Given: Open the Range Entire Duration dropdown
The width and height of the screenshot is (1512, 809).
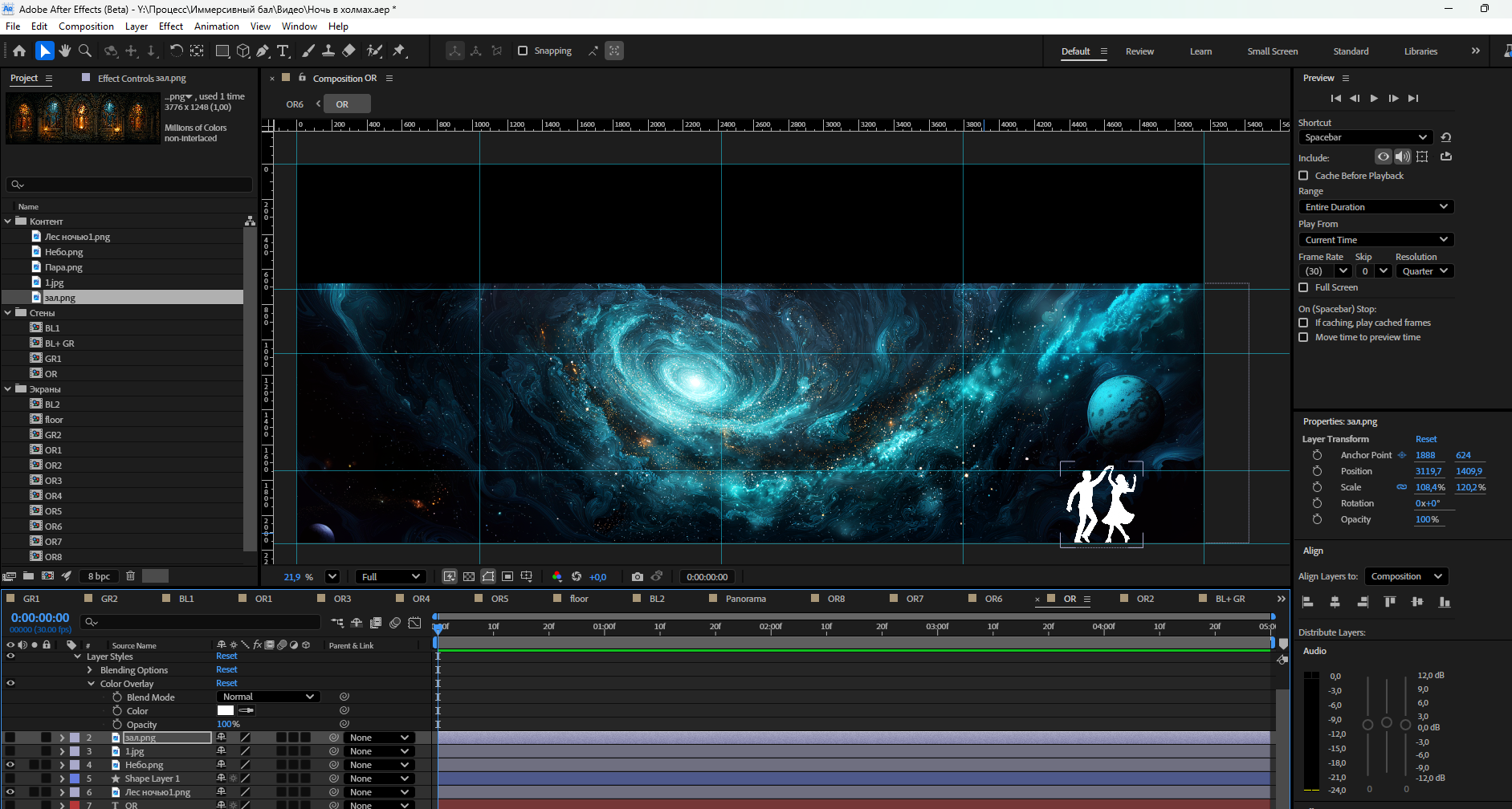Looking at the screenshot, I should [x=1375, y=207].
